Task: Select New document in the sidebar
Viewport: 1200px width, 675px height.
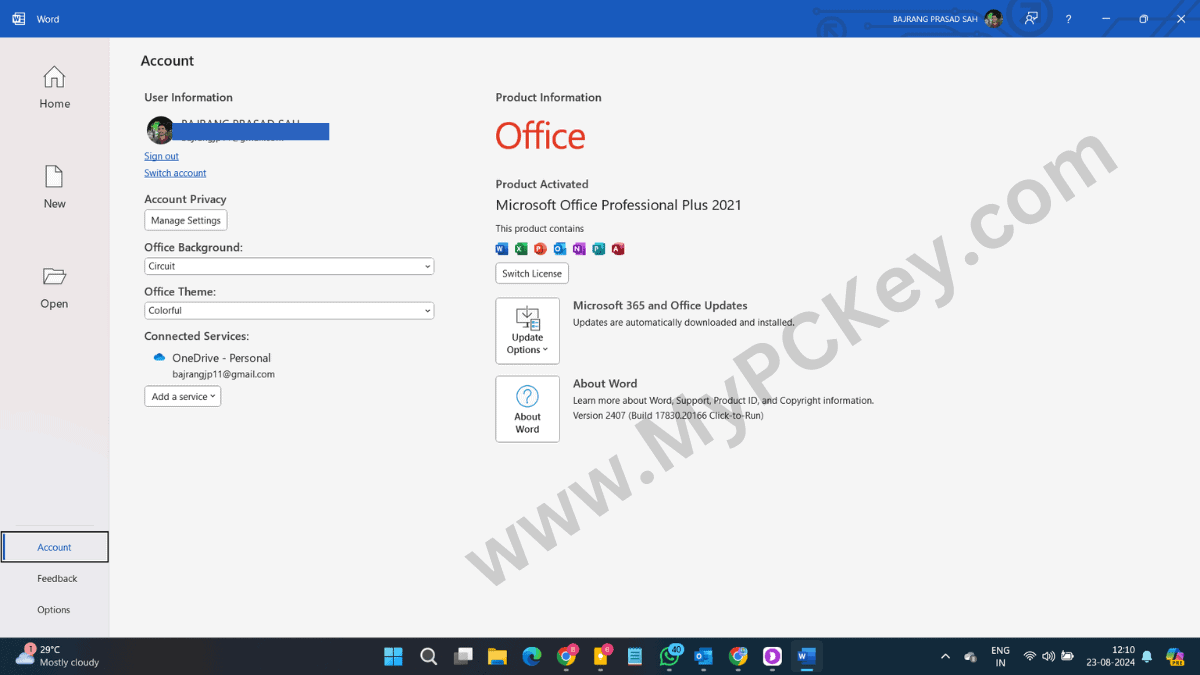Action: 54,188
